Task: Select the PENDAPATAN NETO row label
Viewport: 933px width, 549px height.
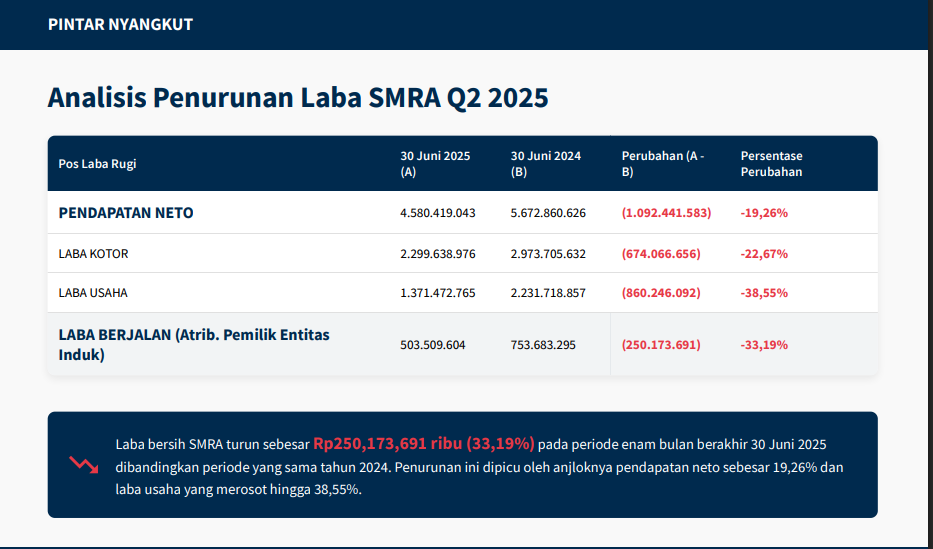Action: [x=126, y=213]
